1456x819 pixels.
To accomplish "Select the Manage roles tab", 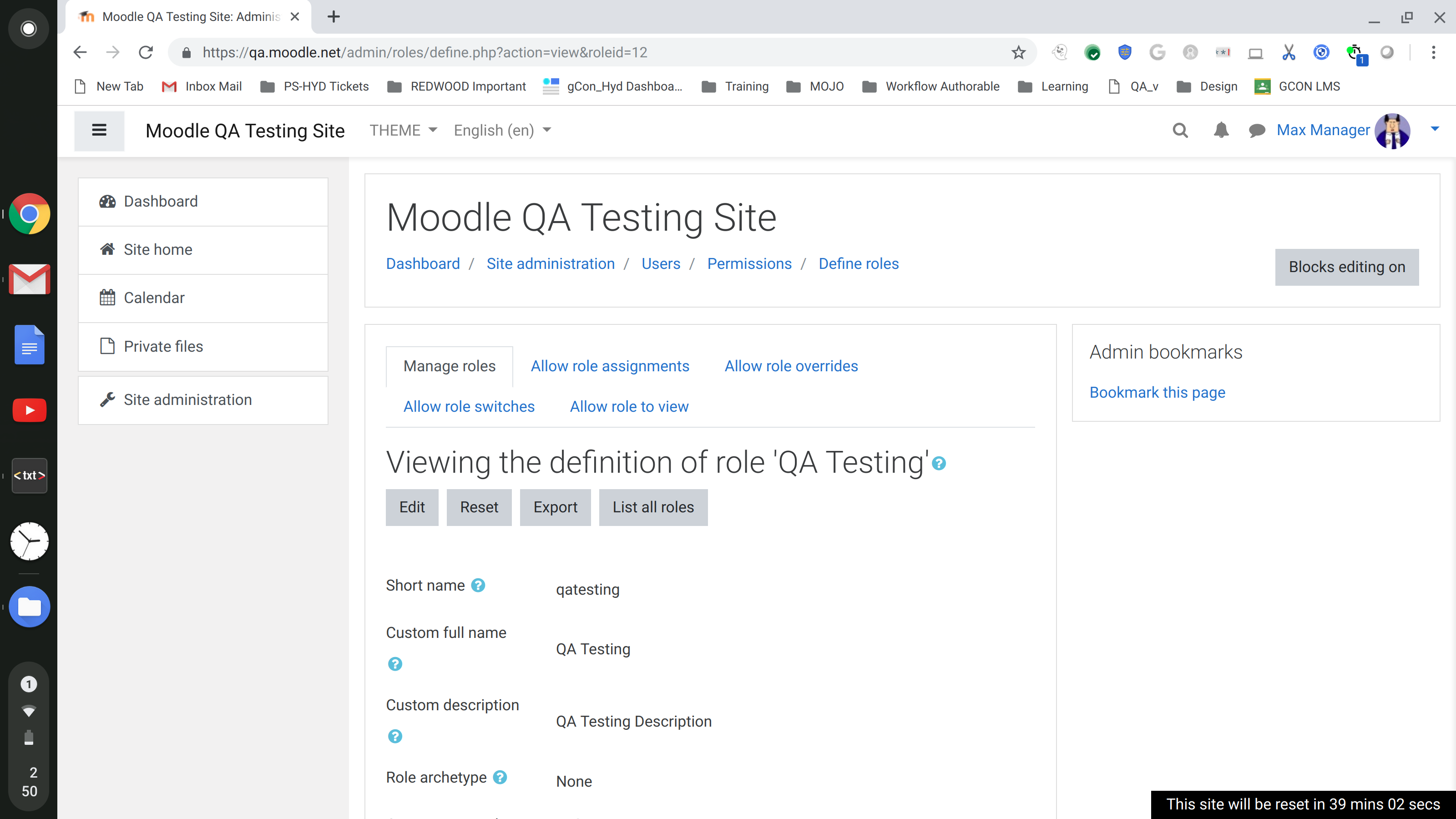I will [x=450, y=366].
